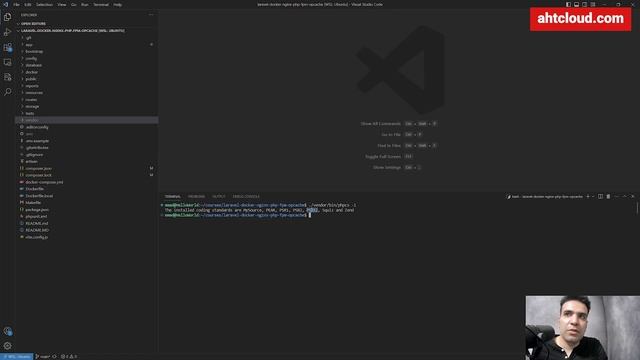
Task: Open the View menu
Action: click(x=62, y=4)
